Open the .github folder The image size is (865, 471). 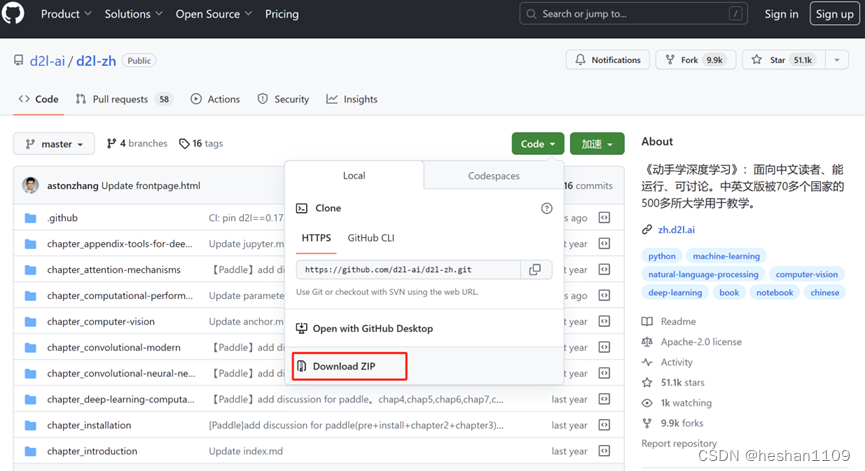pos(62,218)
